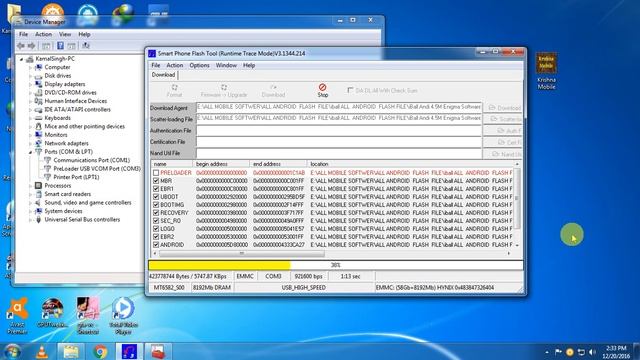
Task: Click Download Agent browse button
Action: (x=503, y=108)
